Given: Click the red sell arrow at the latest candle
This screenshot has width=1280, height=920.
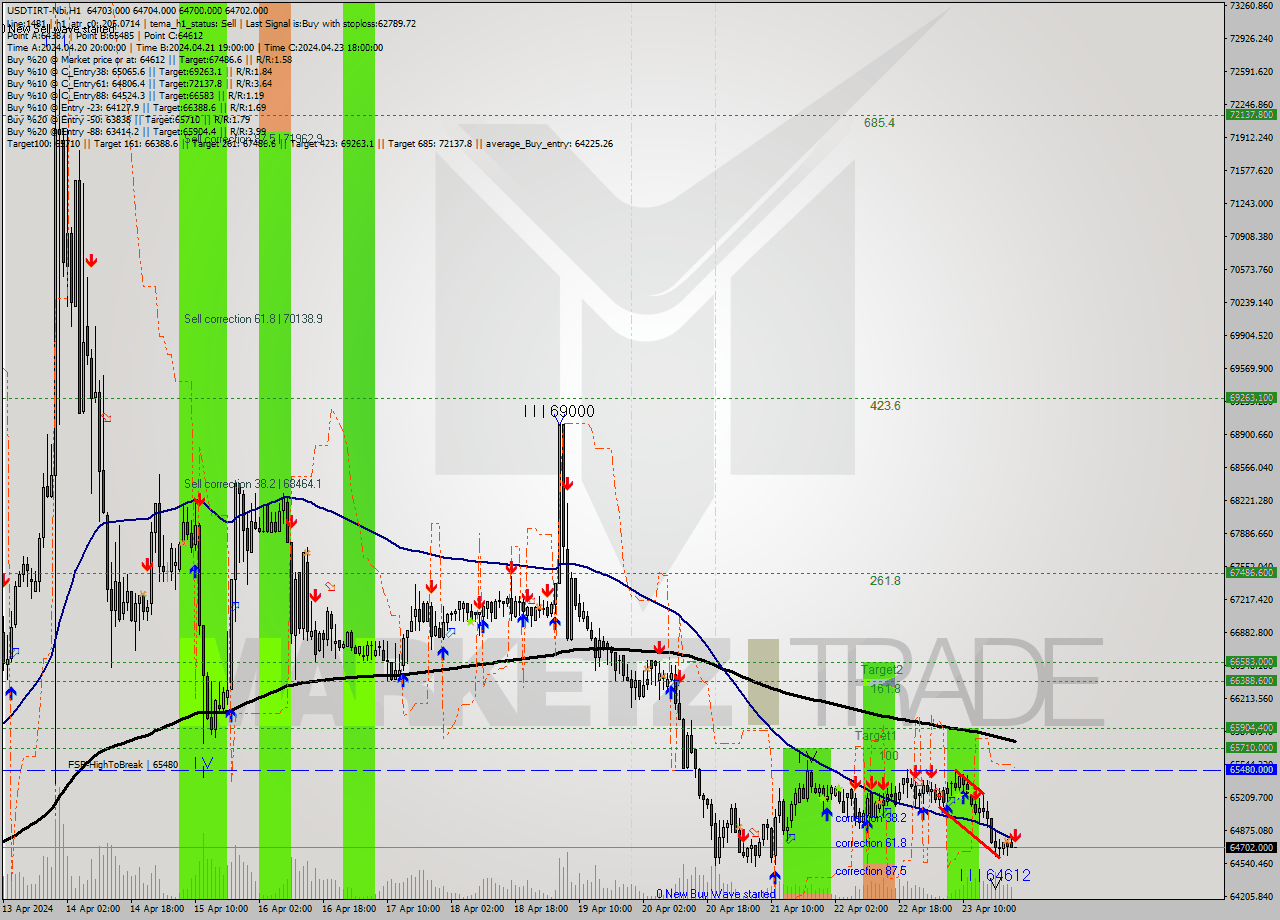Looking at the screenshot, I should (1015, 835).
